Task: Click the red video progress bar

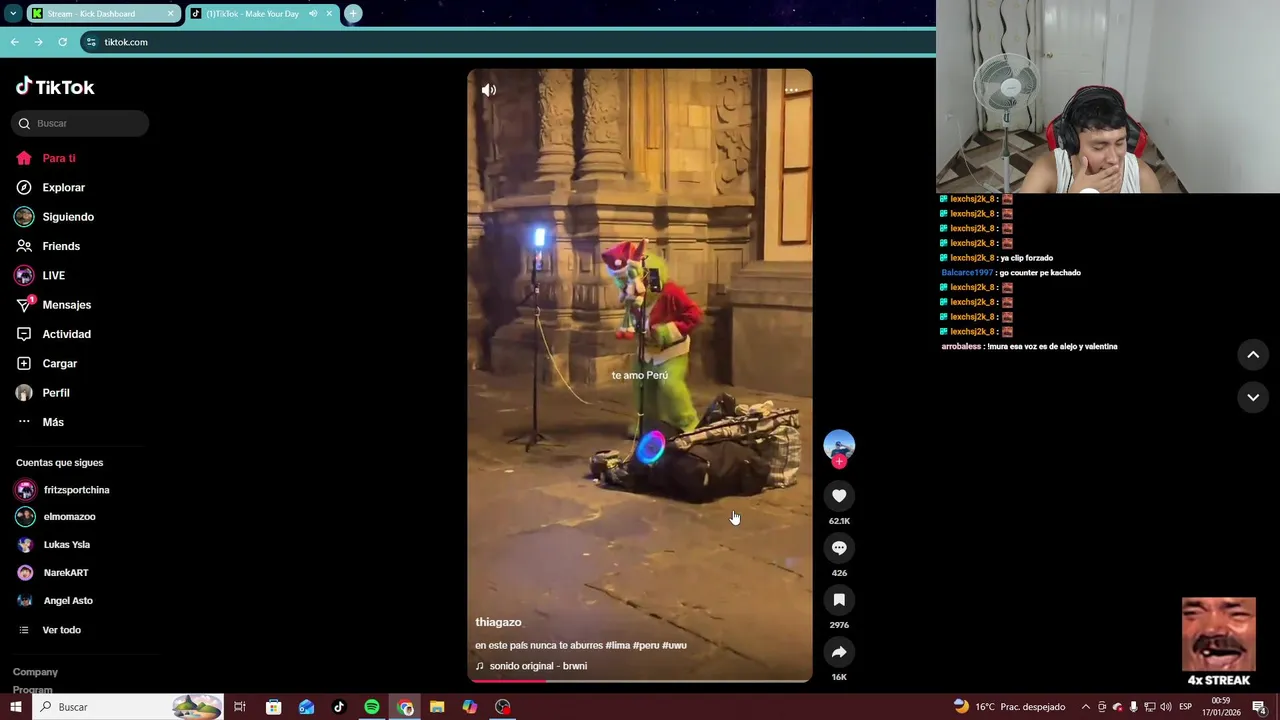Action: pyautogui.click(x=509, y=681)
